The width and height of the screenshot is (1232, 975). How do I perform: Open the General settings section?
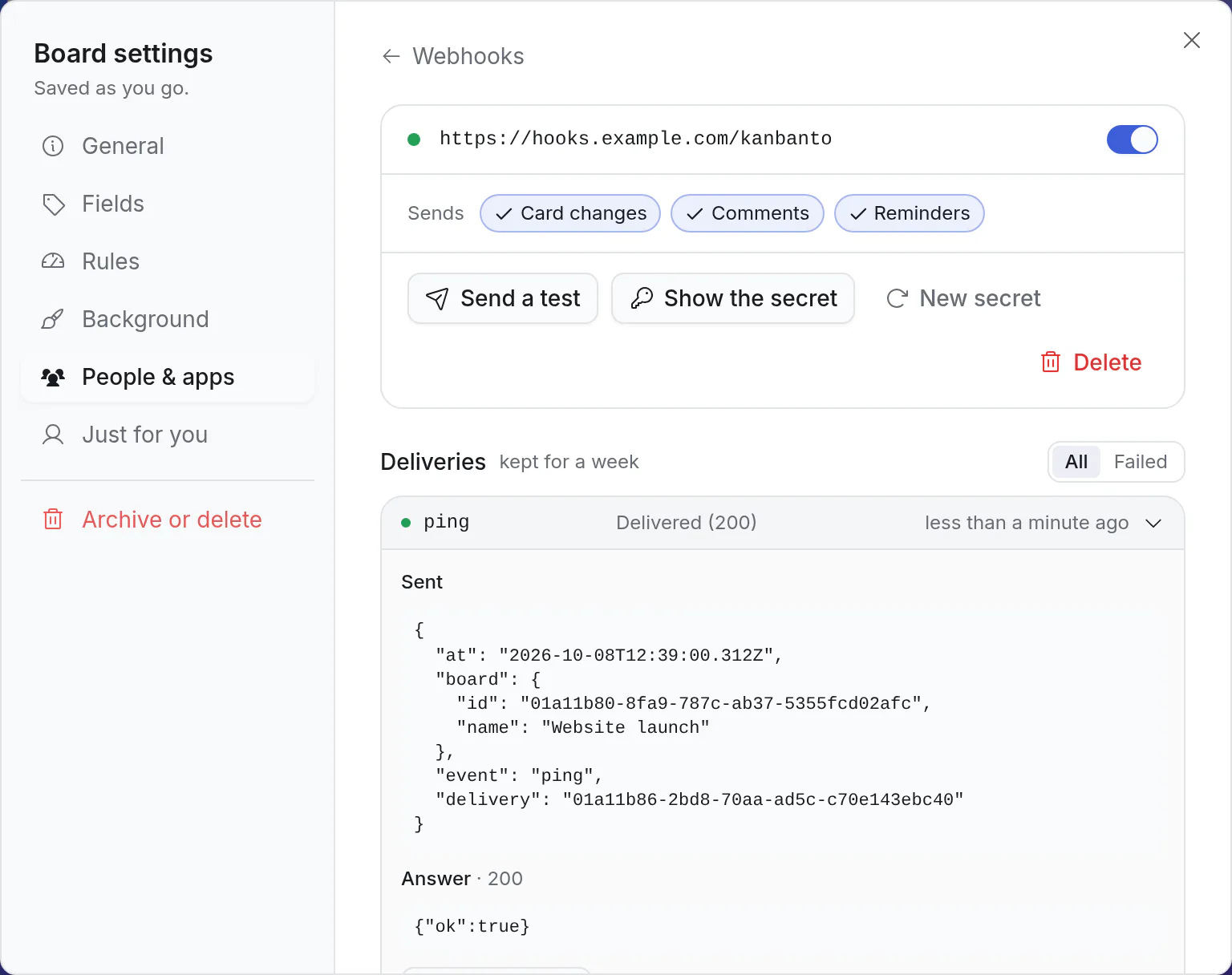tap(168, 146)
